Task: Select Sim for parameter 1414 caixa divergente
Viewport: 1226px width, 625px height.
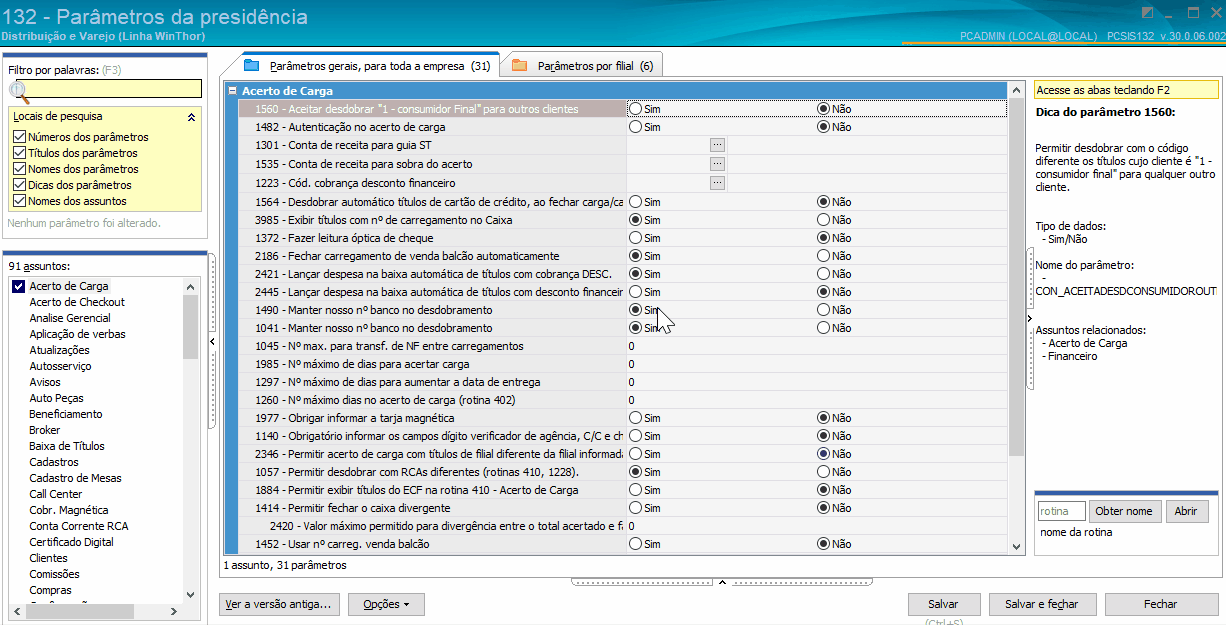Action: [x=635, y=508]
